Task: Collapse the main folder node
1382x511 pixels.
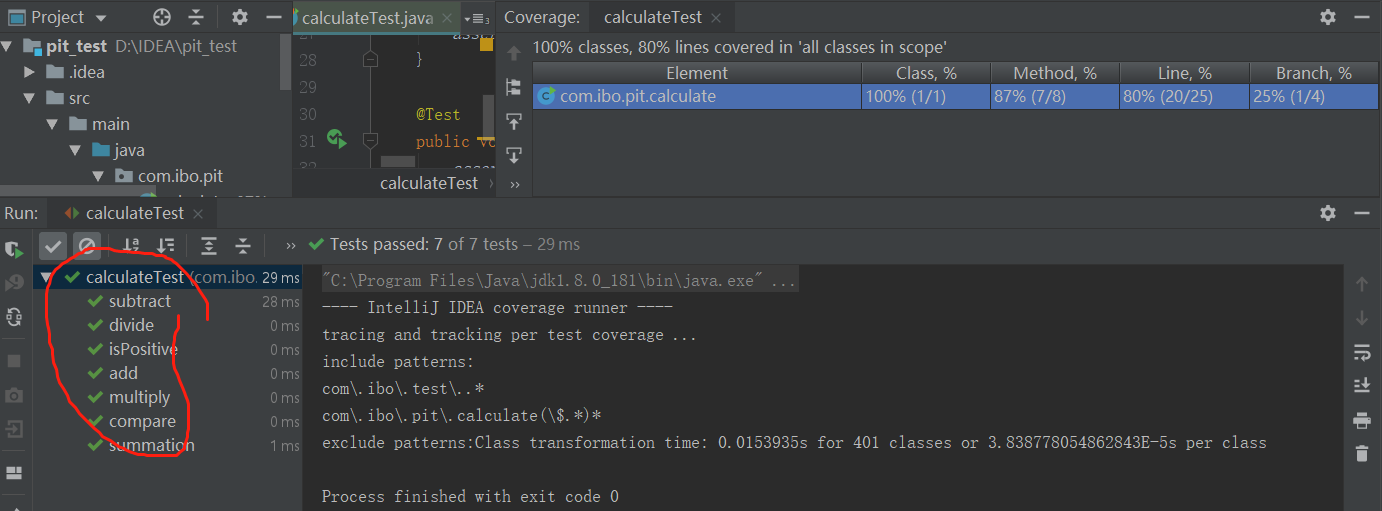Action: tap(53, 124)
